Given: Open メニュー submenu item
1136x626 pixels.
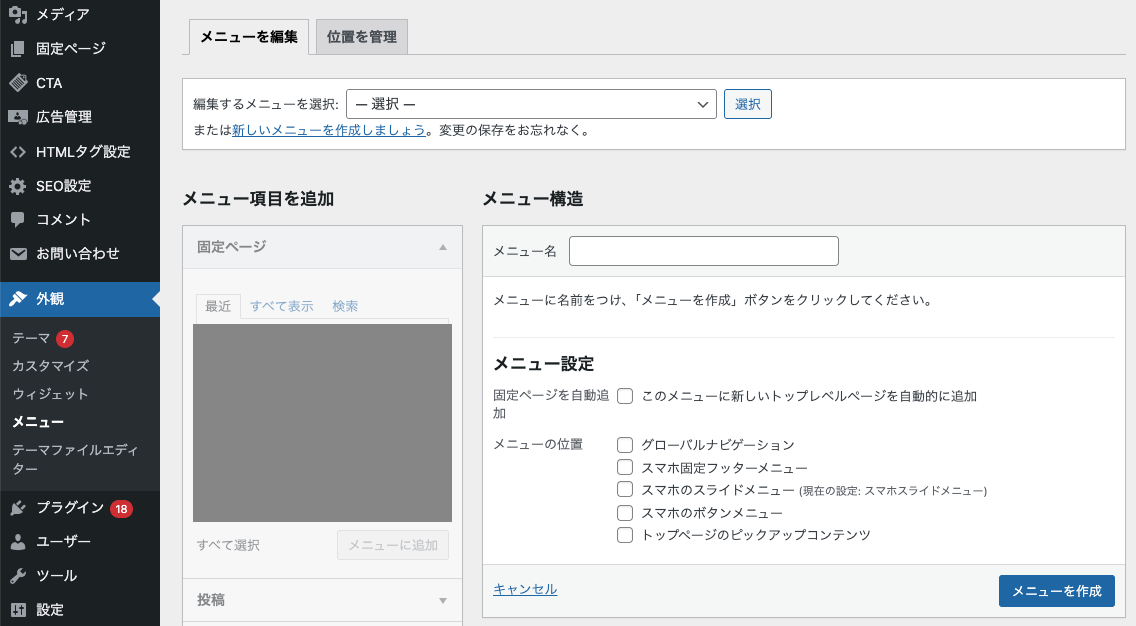Looking at the screenshot, I should [38, 422].
